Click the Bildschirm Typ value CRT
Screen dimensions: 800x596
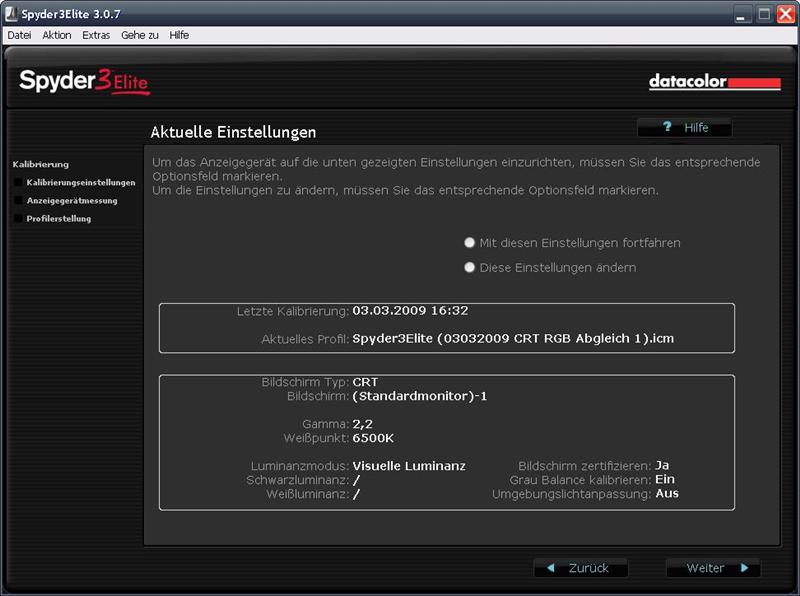pyautogui.click(x=365, y=382)
